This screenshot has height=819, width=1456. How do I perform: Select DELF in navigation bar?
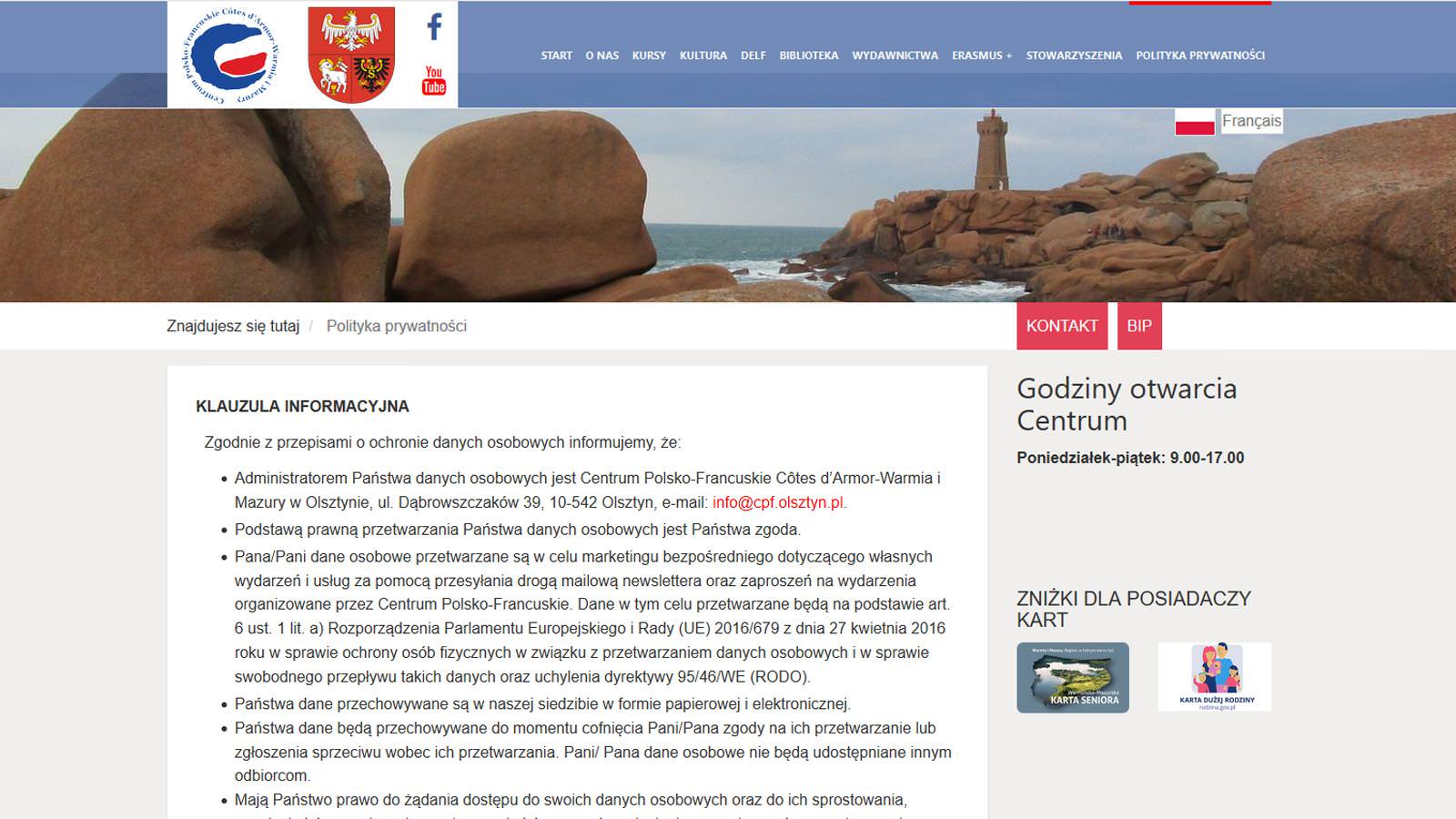[753, 56]
